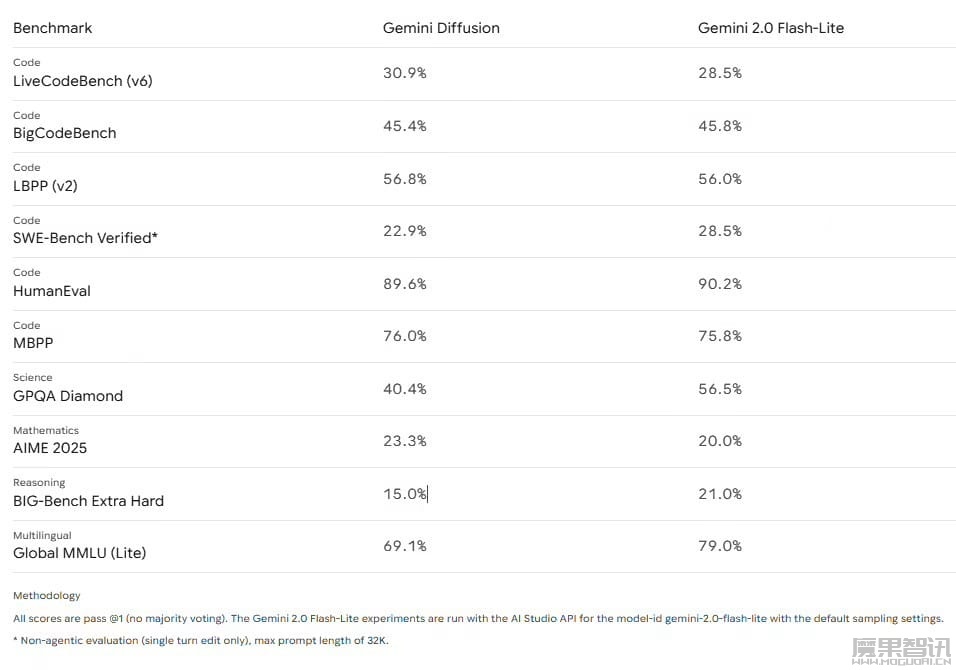Click SWE-Bench Verified* benchmark name
Viewport: 956px width, 670px height.
85,238
